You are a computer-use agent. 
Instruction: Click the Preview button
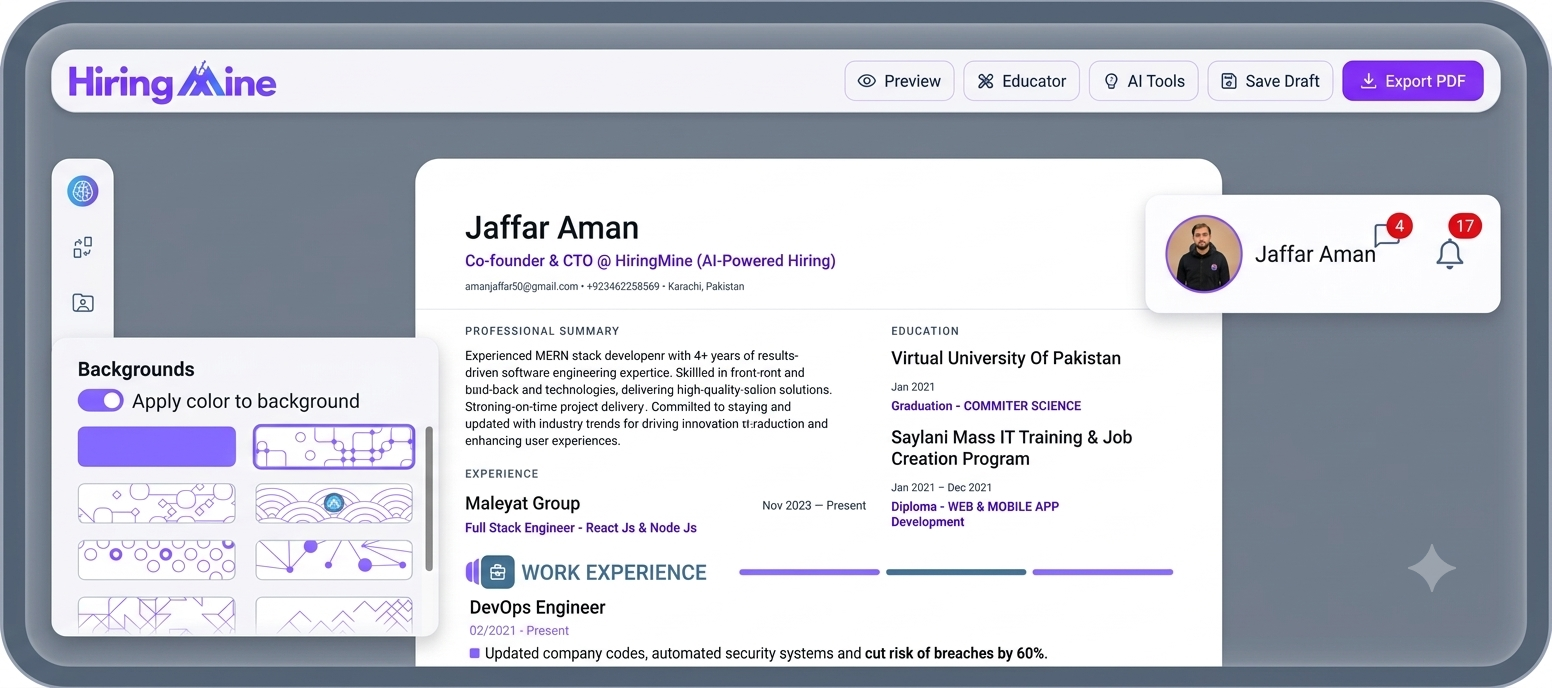point(899,81)
